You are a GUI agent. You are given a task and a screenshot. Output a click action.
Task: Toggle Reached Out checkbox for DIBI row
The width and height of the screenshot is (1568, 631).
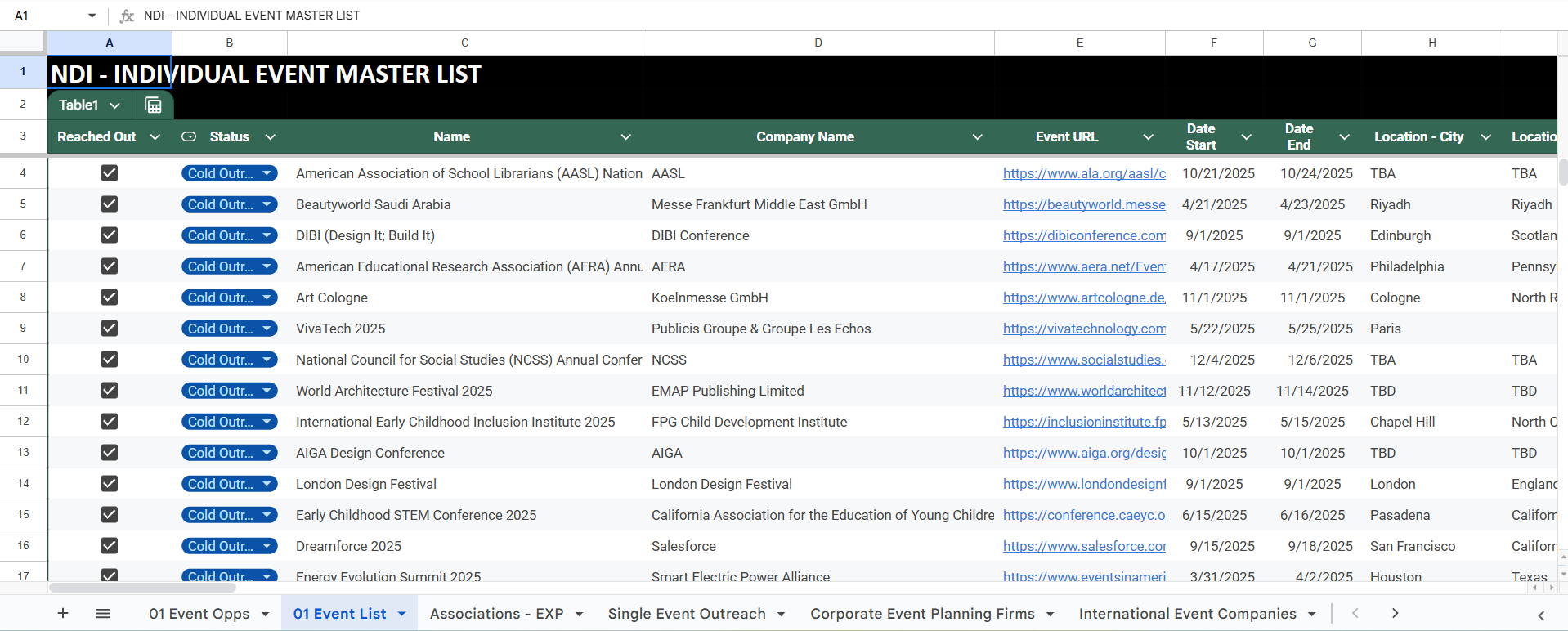pyautogui.click(x=110, y=235)
